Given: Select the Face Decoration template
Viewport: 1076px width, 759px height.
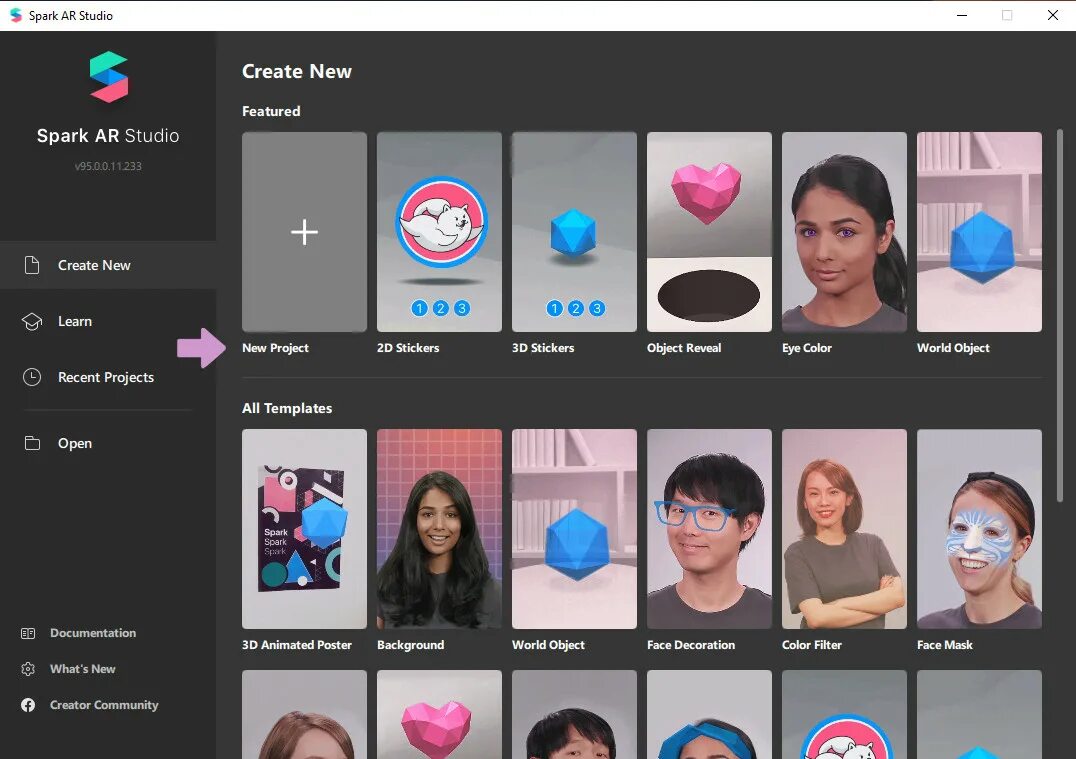Looking at the screenshot, I should point(709,529).
